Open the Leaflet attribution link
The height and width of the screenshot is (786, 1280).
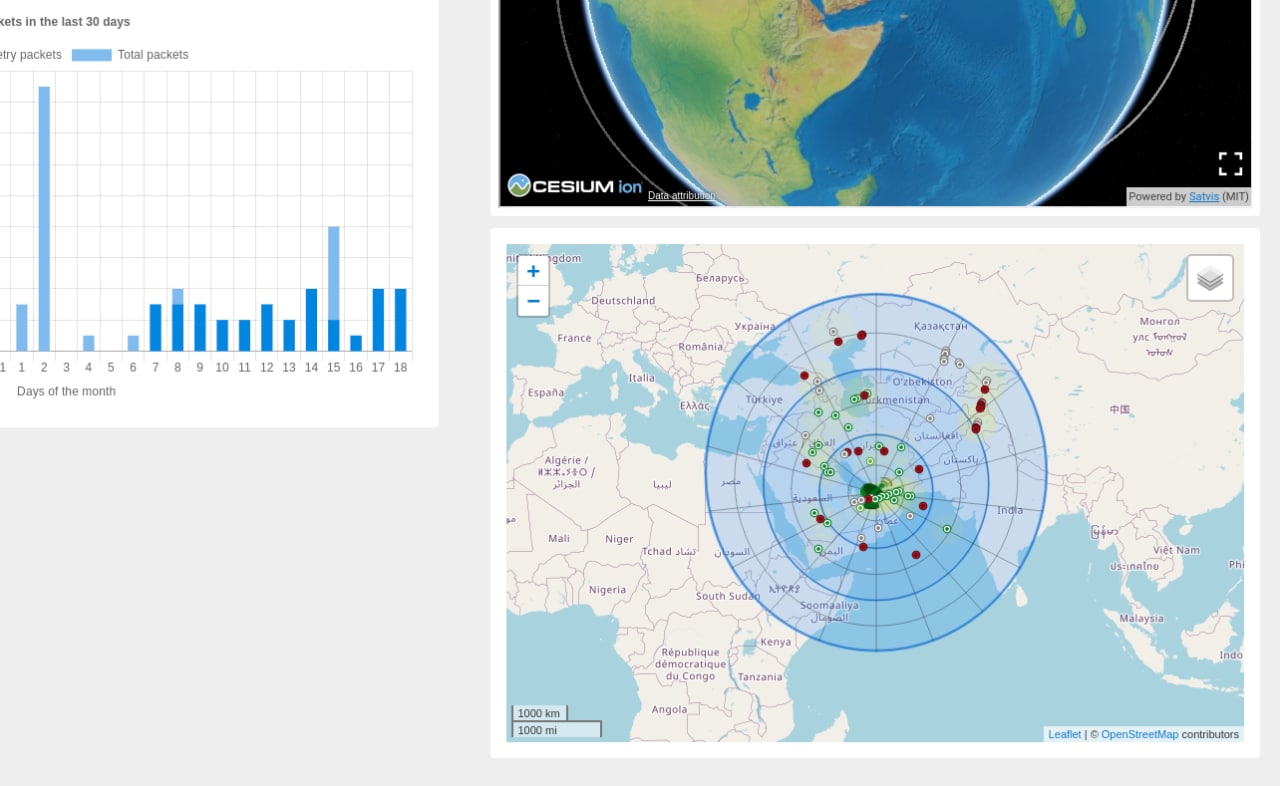1064,734
